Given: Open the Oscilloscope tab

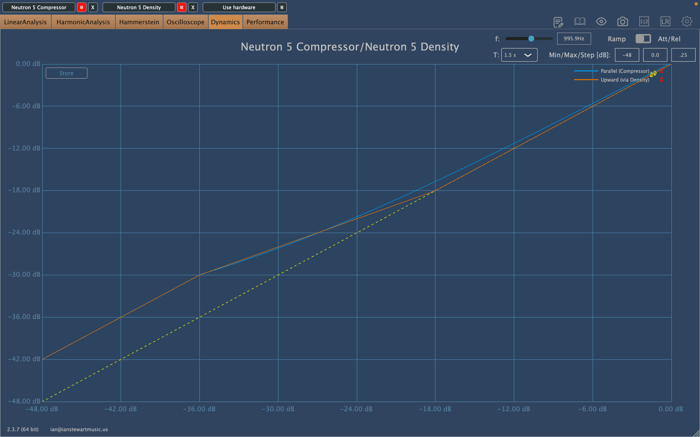Looking at the screenshot, I should [185, 22].
